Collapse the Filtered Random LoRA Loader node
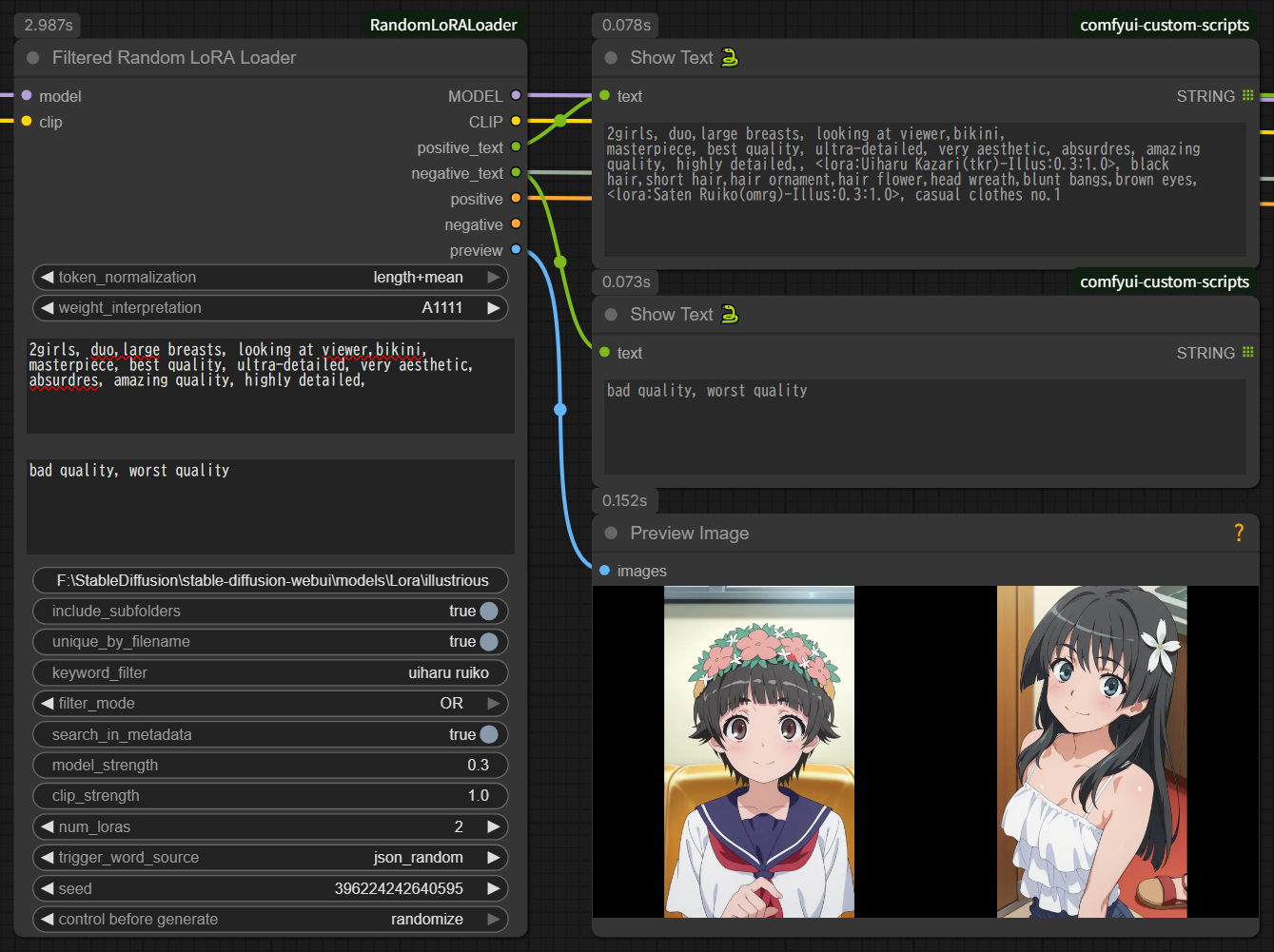 point(33,58)
